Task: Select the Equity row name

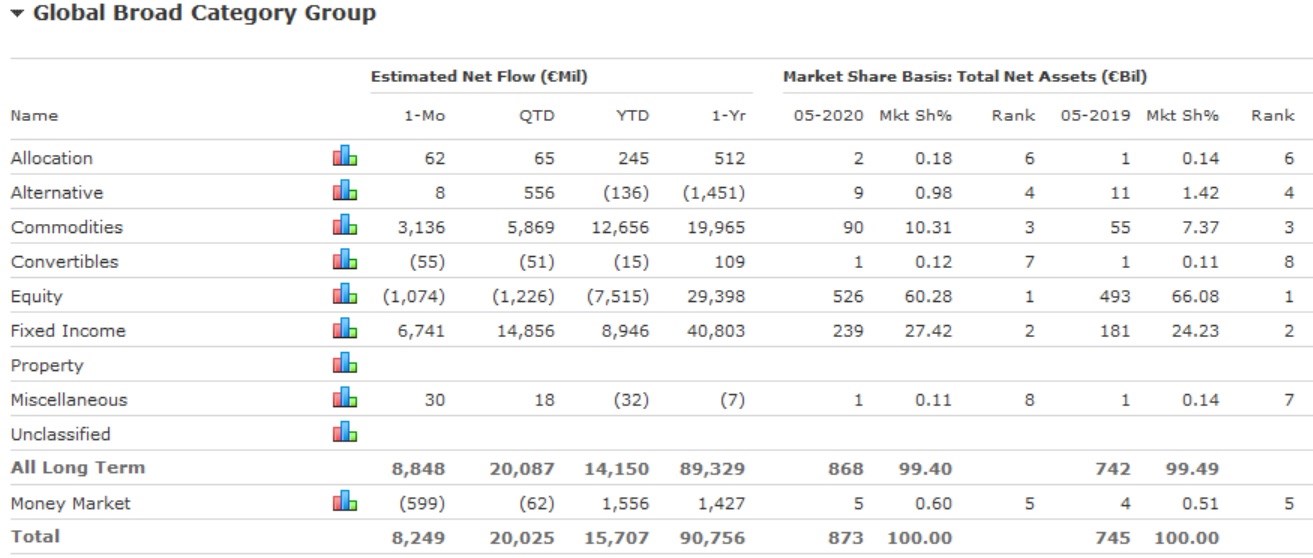Action: click(36, 296)
